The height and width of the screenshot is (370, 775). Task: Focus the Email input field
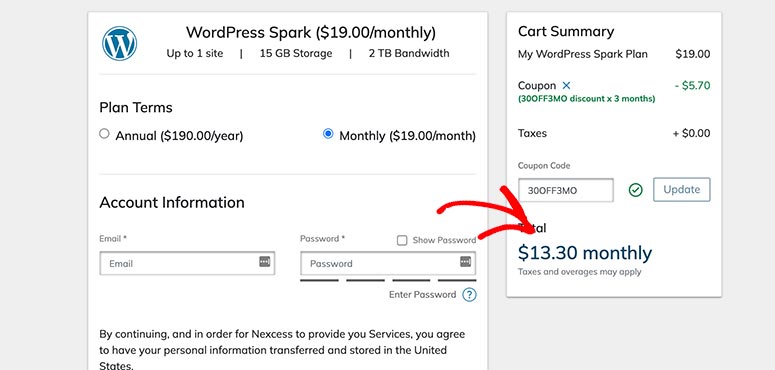187,263
